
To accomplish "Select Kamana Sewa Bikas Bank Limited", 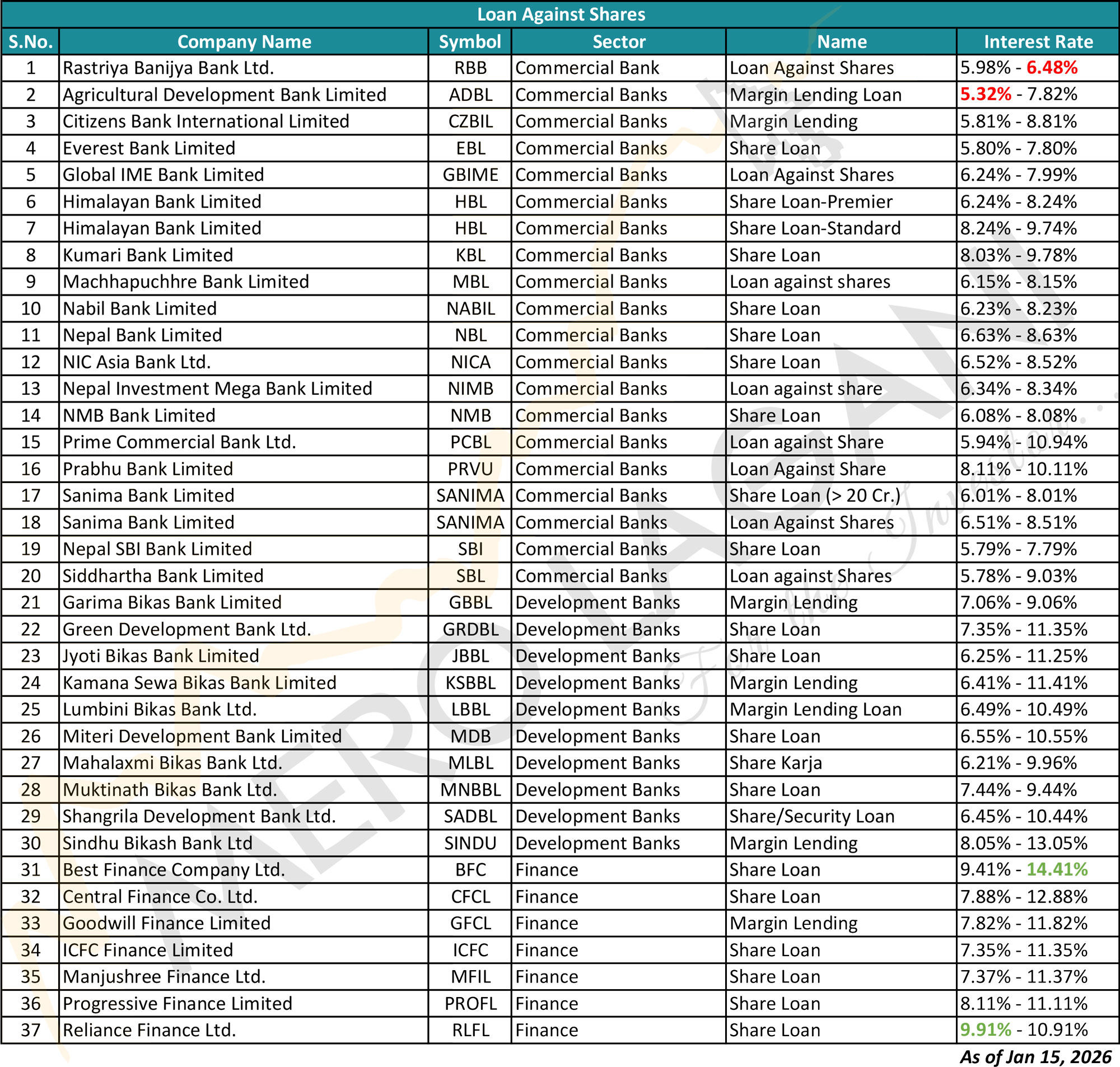I will (x=199, y=682).
